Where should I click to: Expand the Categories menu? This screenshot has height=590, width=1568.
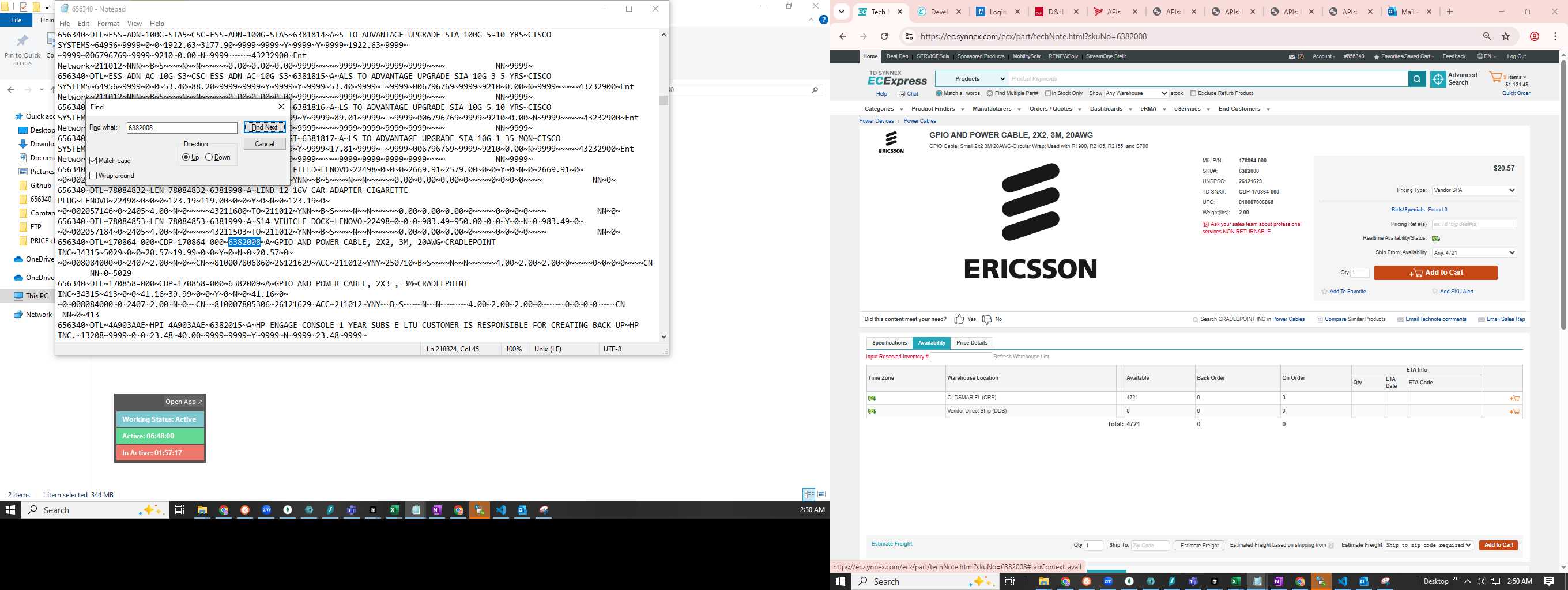click(884, 109)
